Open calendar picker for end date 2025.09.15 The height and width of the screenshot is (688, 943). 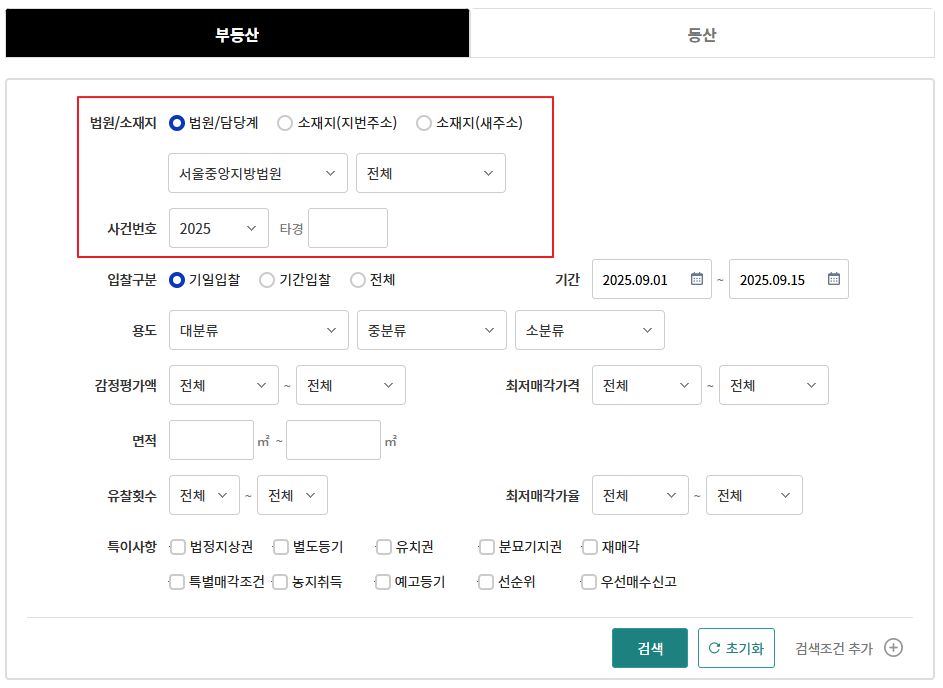834,279
